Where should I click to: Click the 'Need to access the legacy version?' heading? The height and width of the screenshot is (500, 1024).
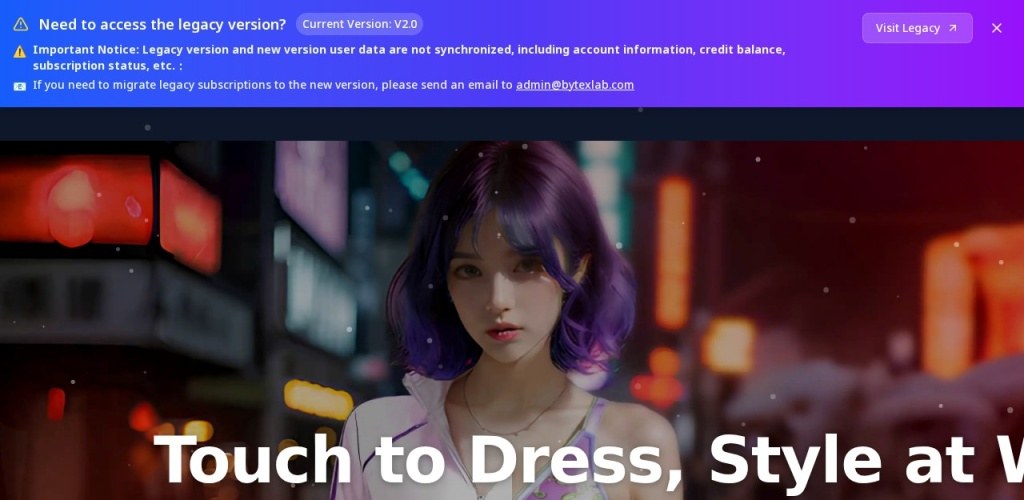coord(162,25)
